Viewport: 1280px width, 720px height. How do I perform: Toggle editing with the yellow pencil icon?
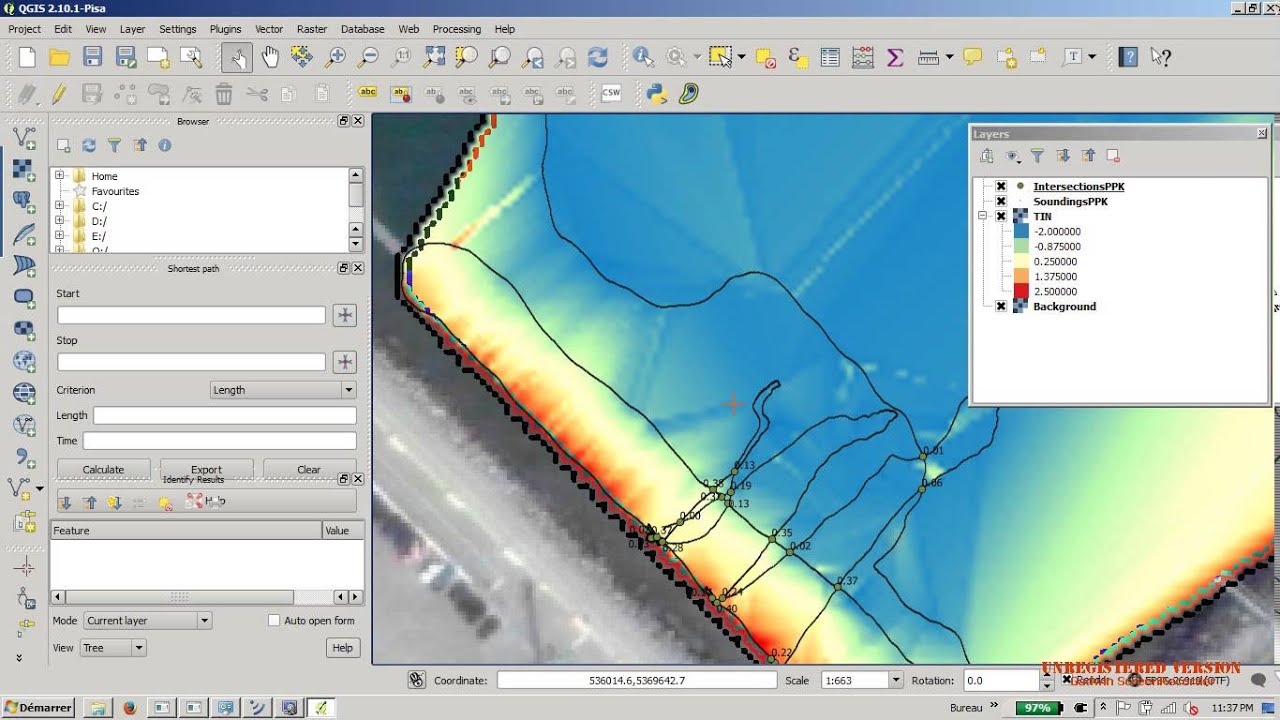point(60,94)
